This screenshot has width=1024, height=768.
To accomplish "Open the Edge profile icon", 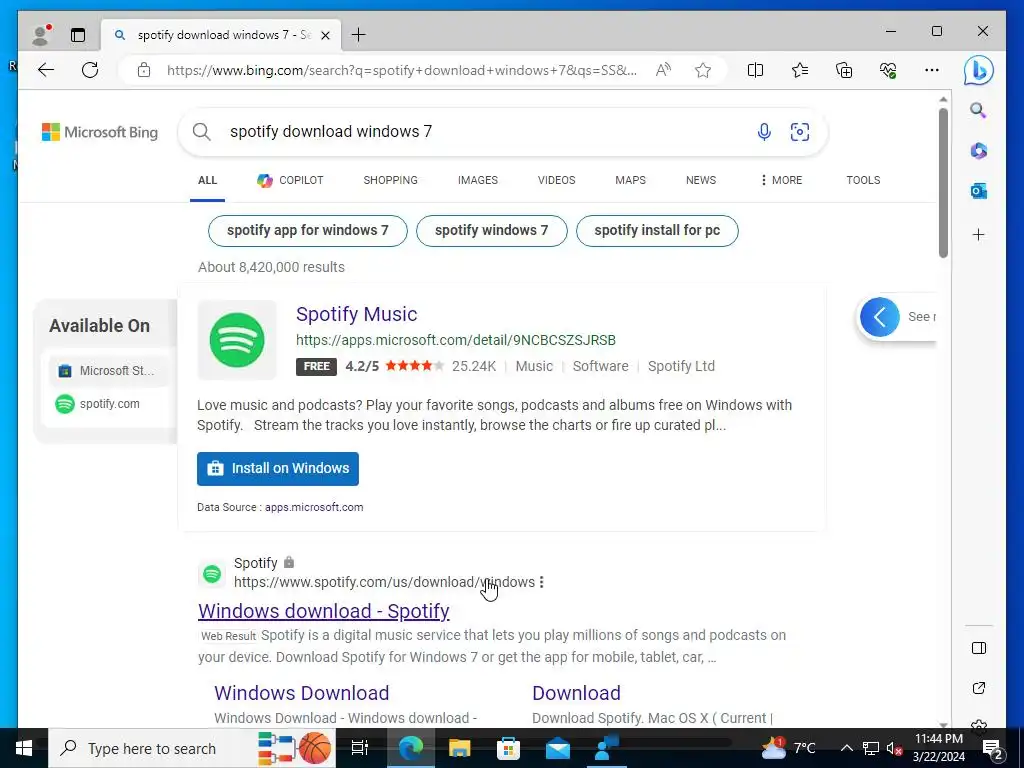I will [x=41, y=35].
